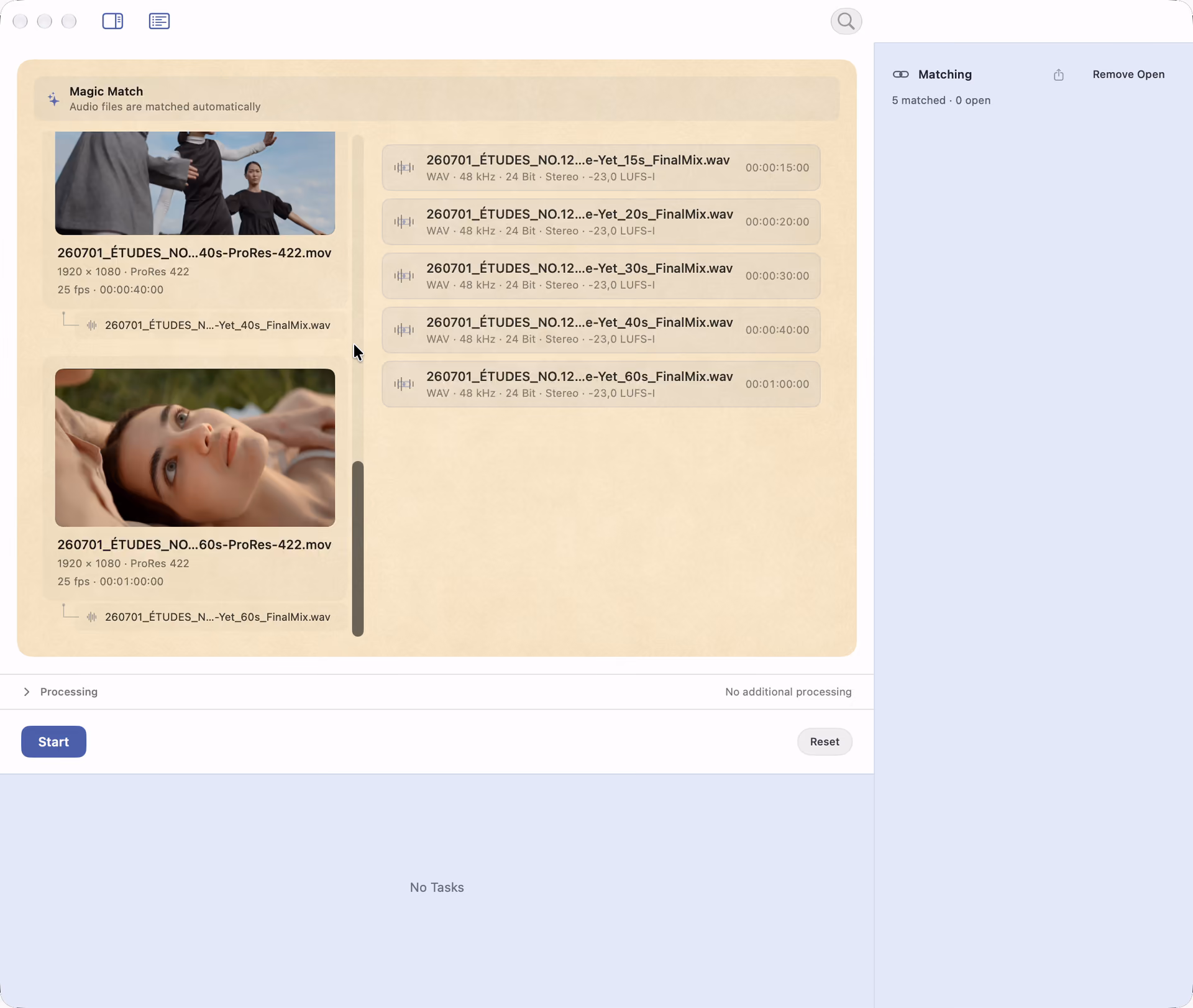Click small audio icon under 40s video

[92, 325]
